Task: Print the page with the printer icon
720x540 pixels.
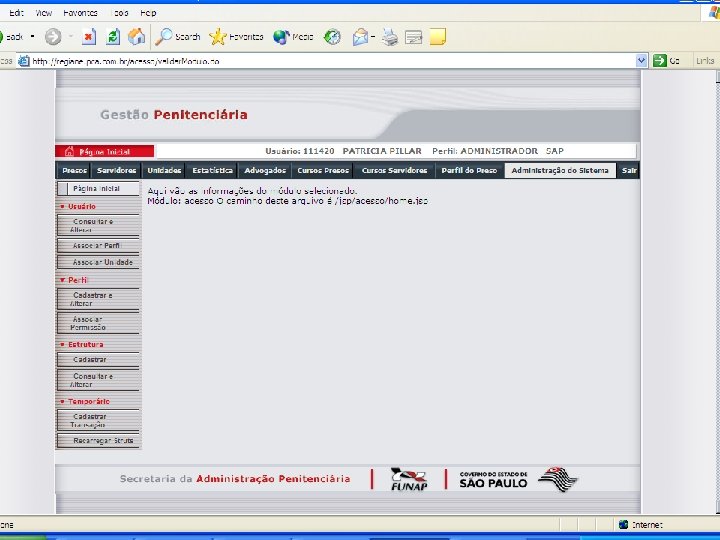Action: (x=390, y=37)
